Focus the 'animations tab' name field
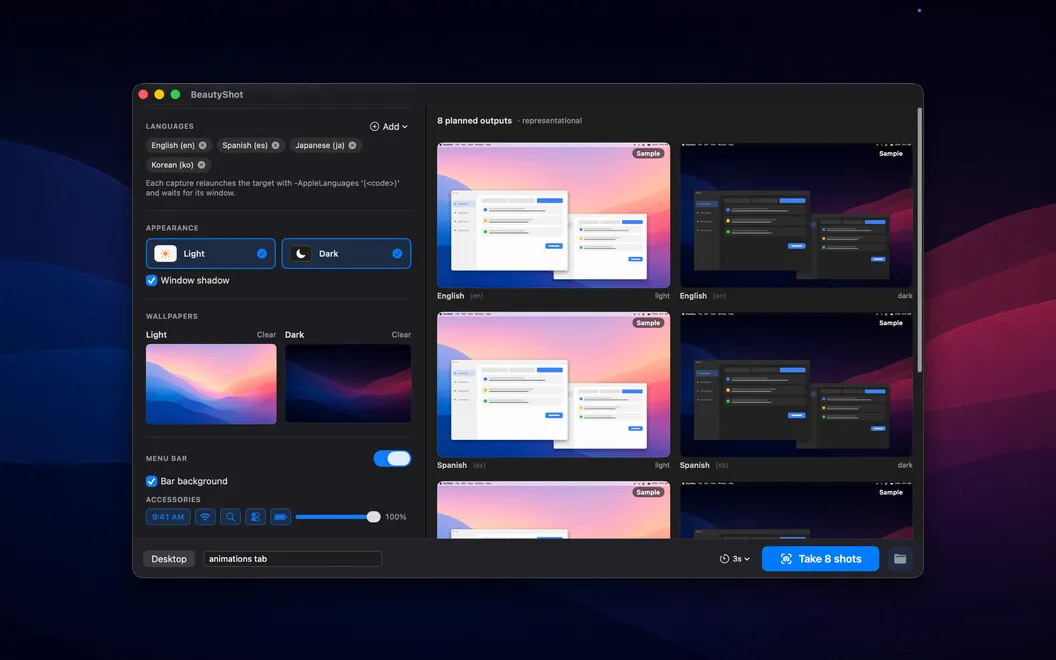This screenshot has height=660, width=1056. pyautogui.click(x=292, y=559)
